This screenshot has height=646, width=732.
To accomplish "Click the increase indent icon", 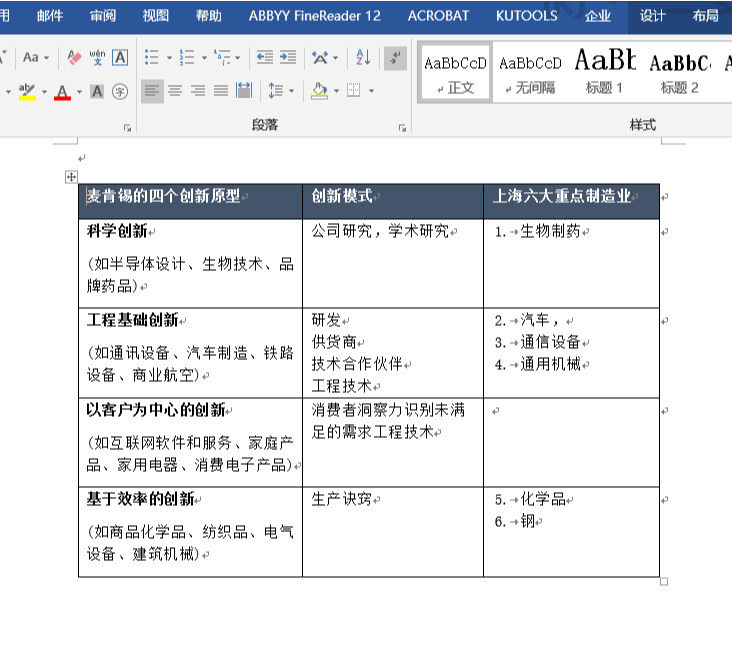I will coord(288,58).
